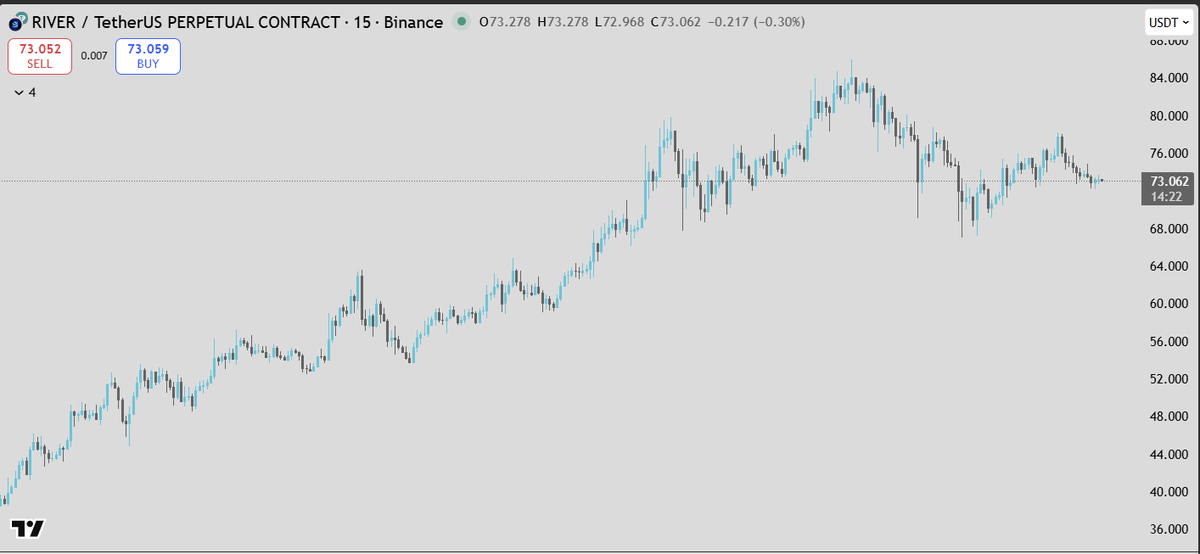Click the green market status dot
1200x554 pixels.
(460, 21)
